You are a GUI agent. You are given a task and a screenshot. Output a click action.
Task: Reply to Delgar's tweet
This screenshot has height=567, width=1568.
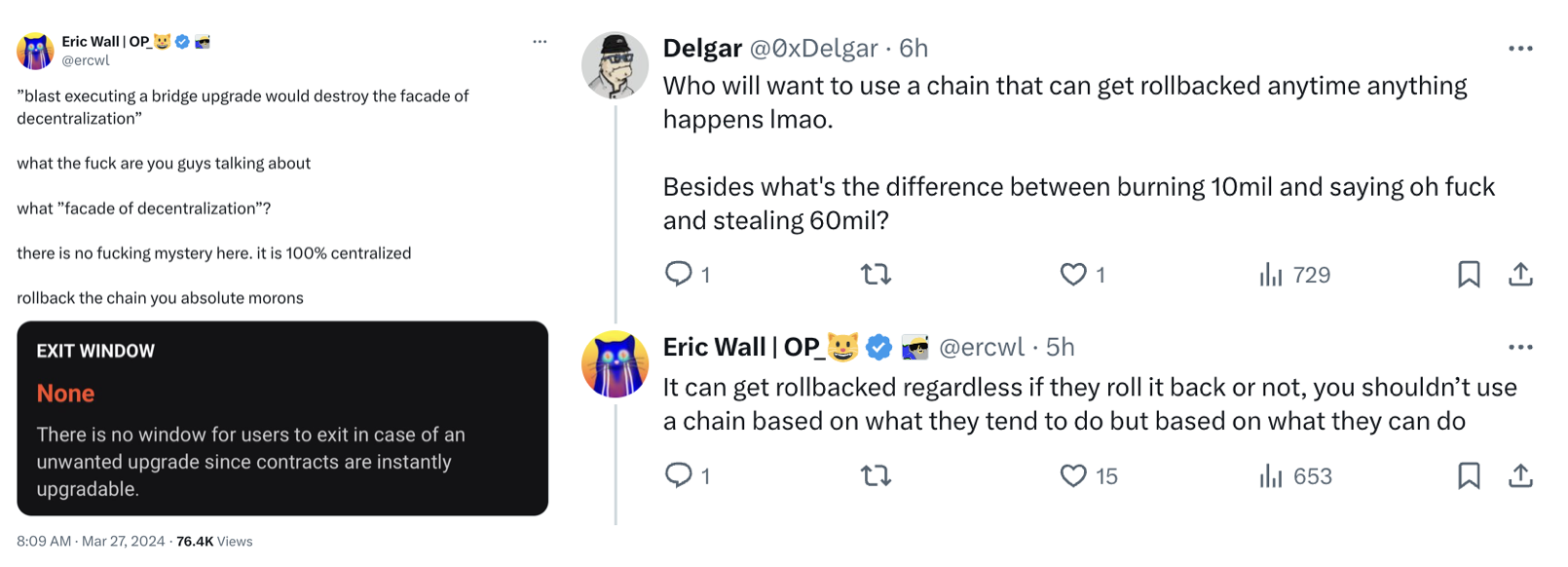pos(679,274)
